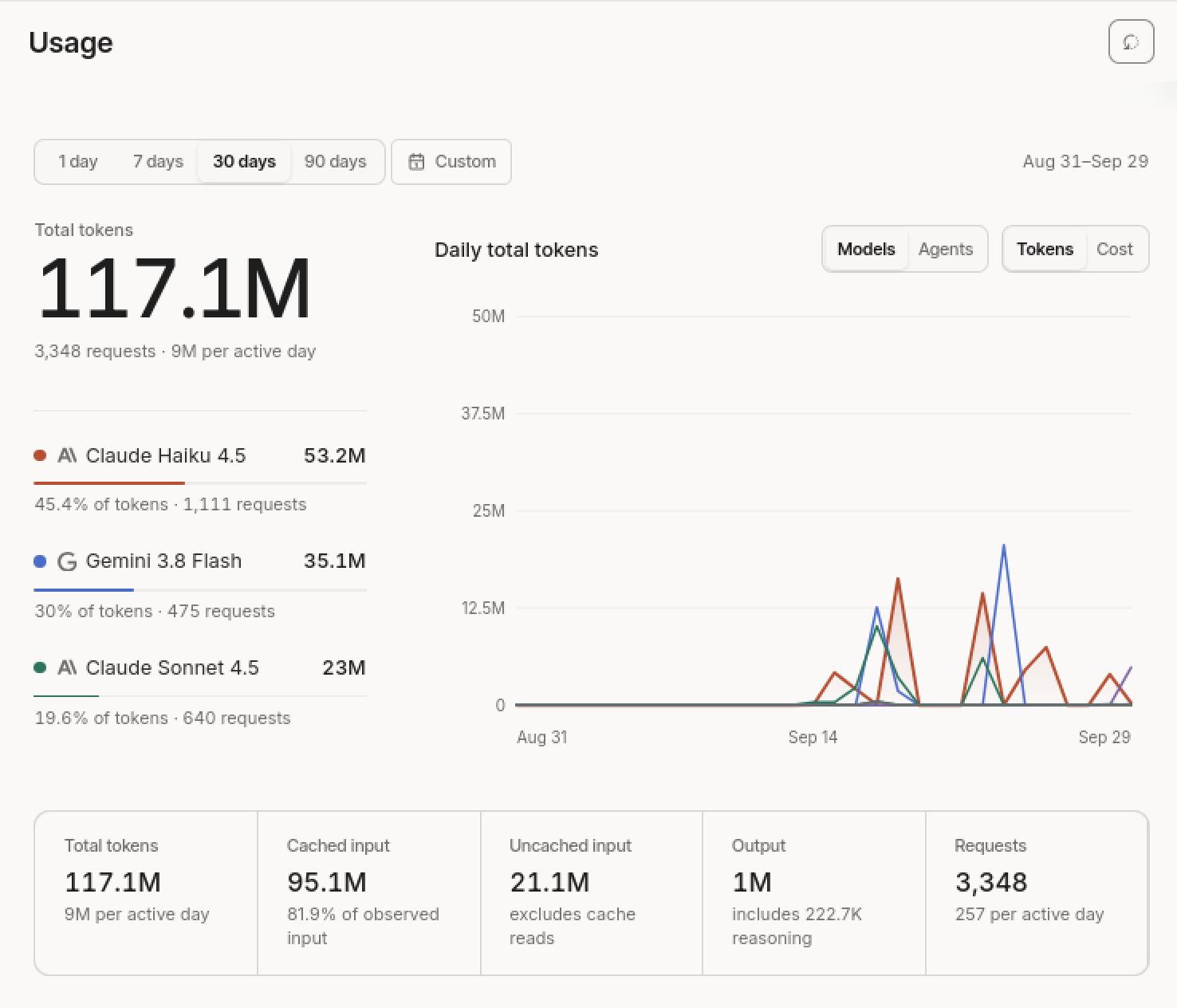Click the blue Gemini peak in the chart
Image resolution: width=1177 pixels, height=1008 pixels.
(x=1003, y=546)
